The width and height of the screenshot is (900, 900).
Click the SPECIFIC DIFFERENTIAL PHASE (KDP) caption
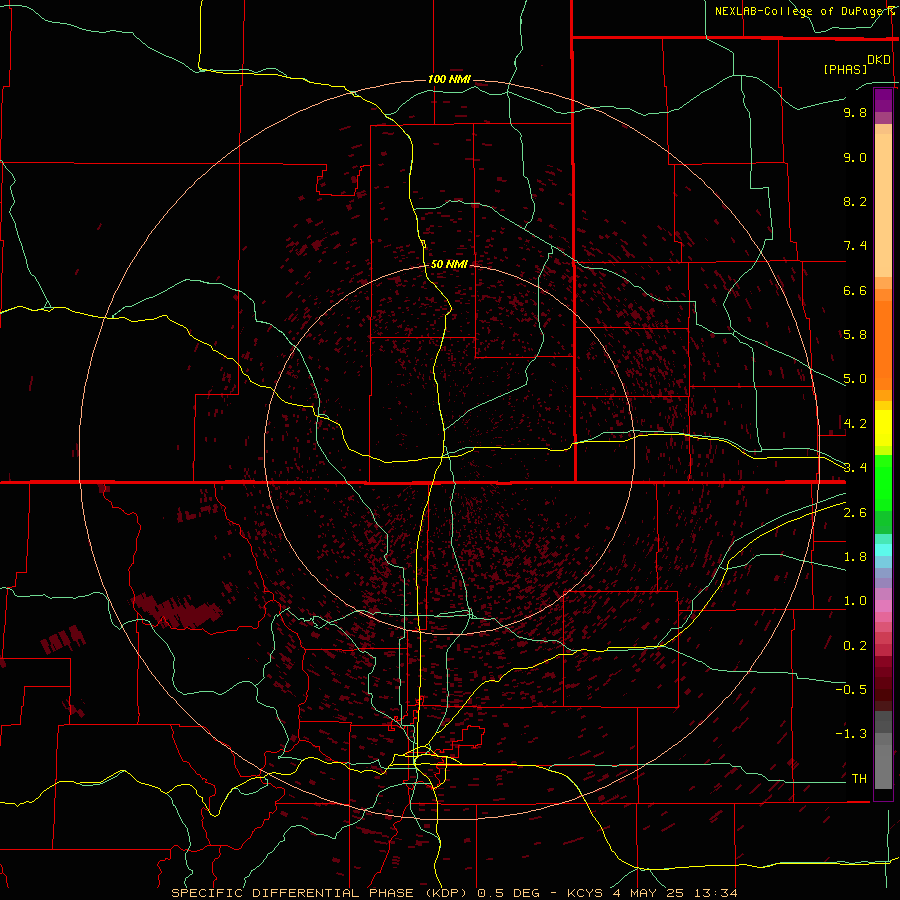(320, 893)
